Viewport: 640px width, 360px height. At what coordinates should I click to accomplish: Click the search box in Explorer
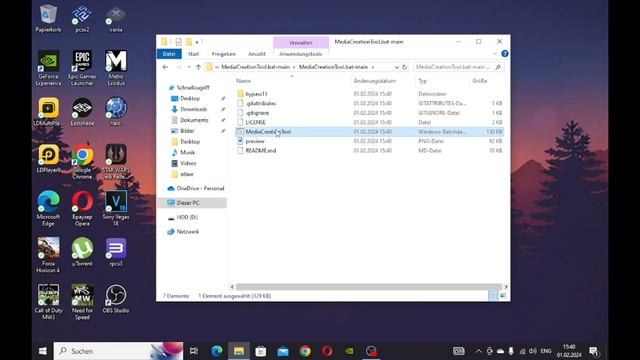click(458, 67)
